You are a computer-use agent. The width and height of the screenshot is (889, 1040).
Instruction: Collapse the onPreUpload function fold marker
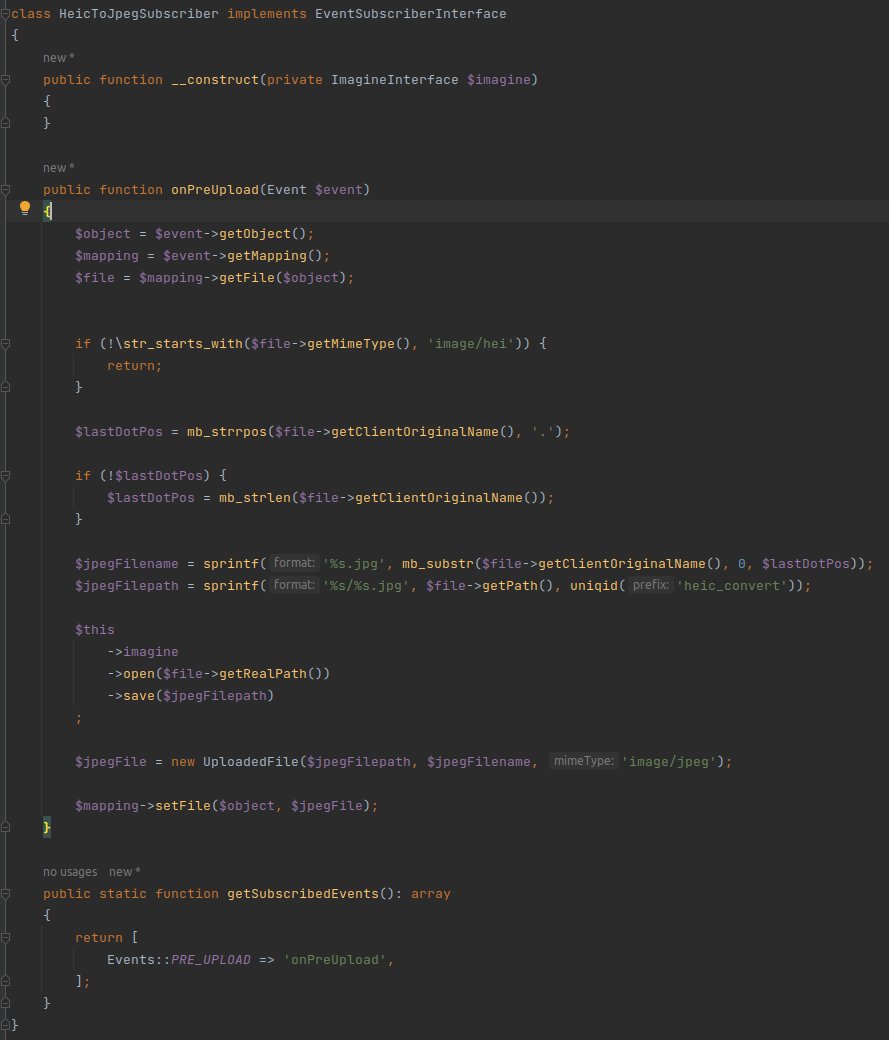coord(5,190)
